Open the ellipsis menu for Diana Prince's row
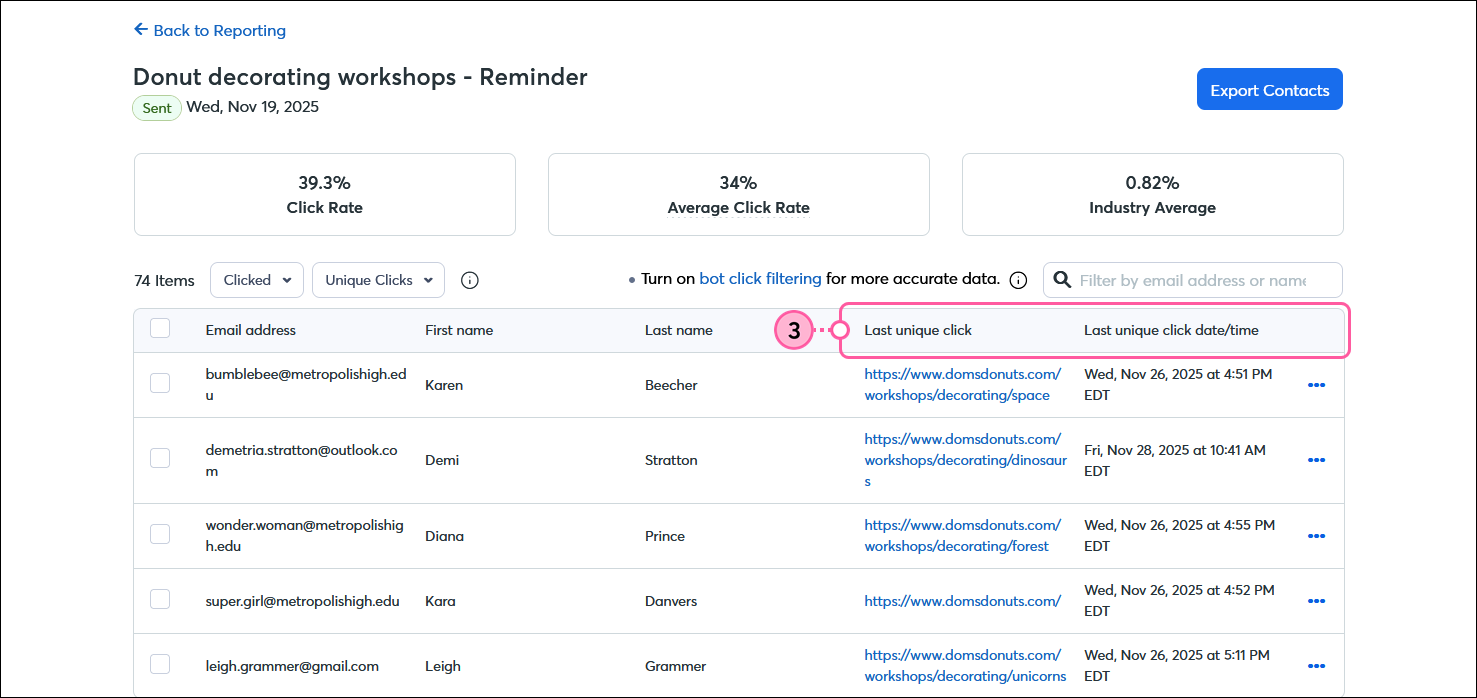The image size is (1477, 698). point(1316,535)
